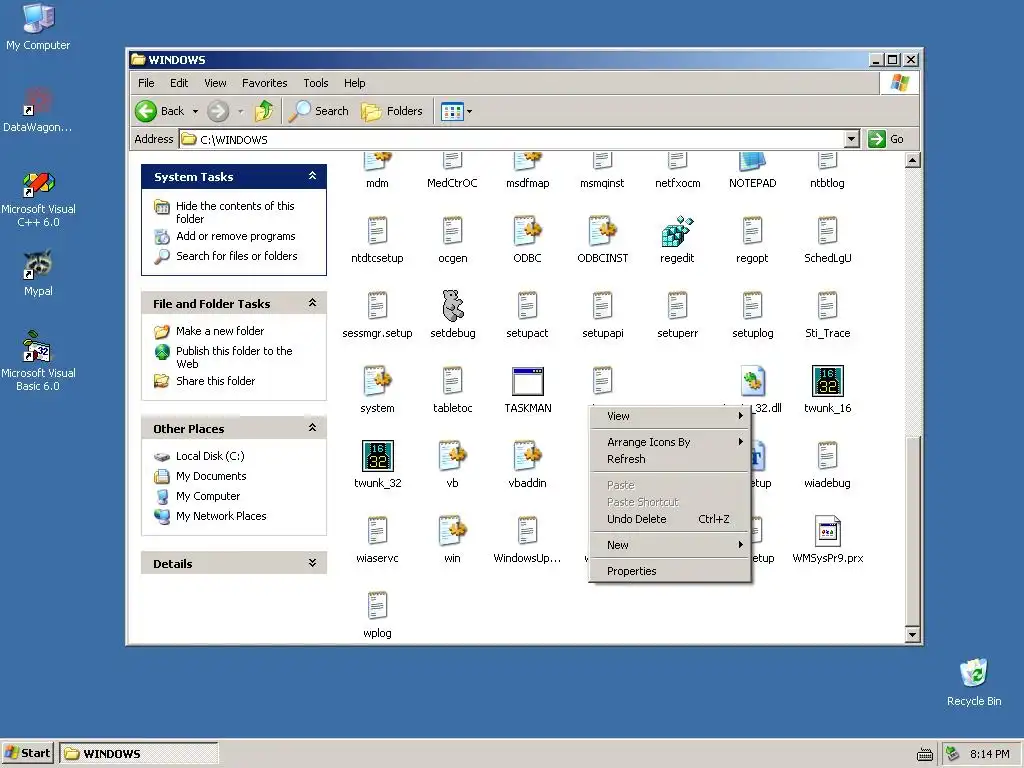Click Hide the contents of this folder
Image resolution: width=1024 pixels, height=768 pixels.
[235, 212]
